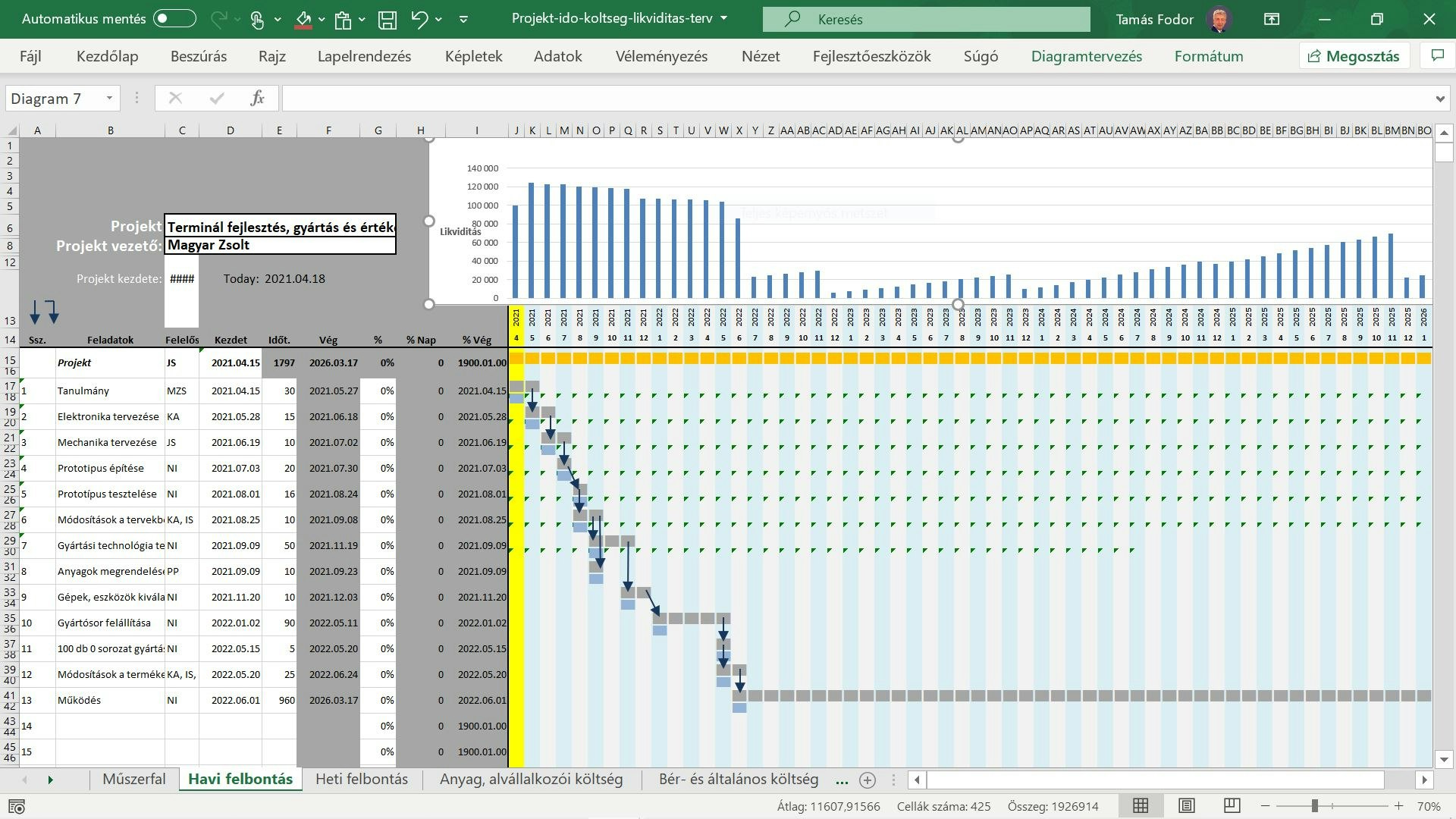The image size is (1456, 819).
Task: Click vertical scrollbar down arrow
Action: coord(1444,759)
